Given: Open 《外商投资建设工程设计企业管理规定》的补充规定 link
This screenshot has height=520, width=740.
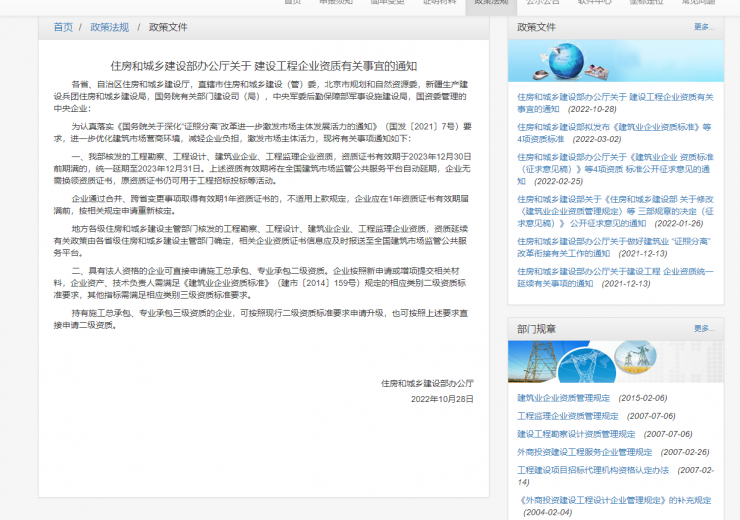Looking at the screenshot, I should point(615,500).
